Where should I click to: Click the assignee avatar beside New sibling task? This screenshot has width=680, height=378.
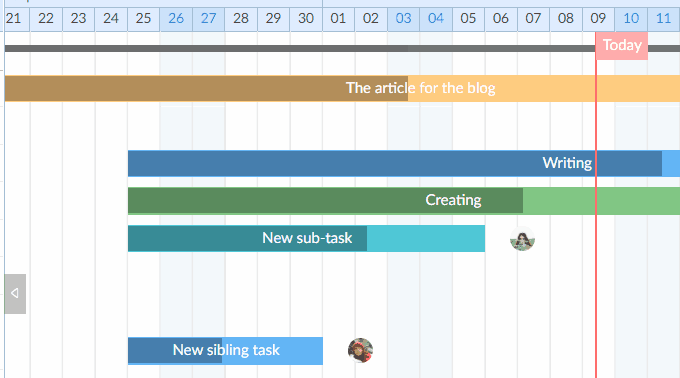360,350
